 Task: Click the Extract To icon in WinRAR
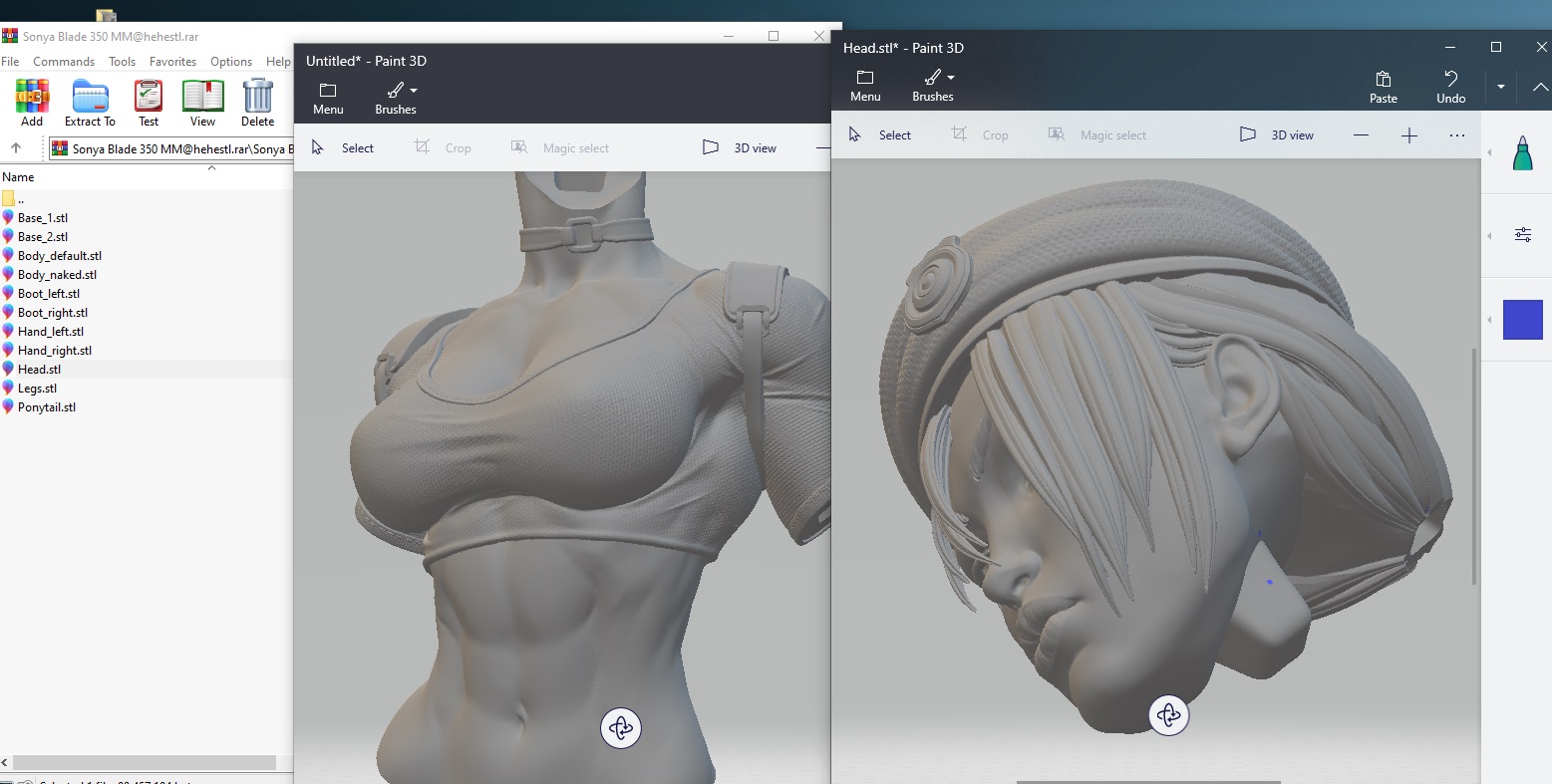[90, 103]
